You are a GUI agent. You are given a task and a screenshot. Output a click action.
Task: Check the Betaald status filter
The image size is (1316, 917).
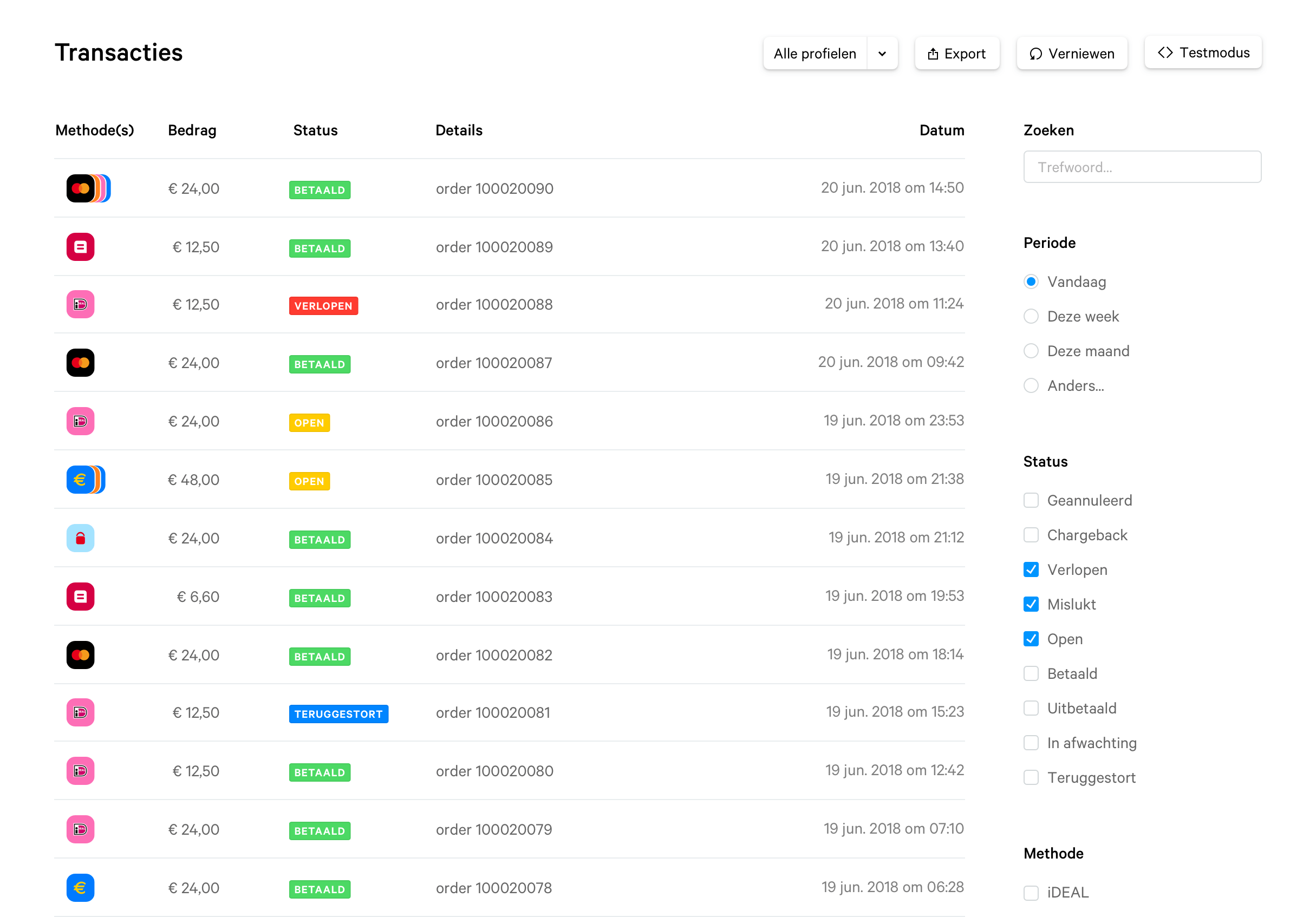point(1031,673)
